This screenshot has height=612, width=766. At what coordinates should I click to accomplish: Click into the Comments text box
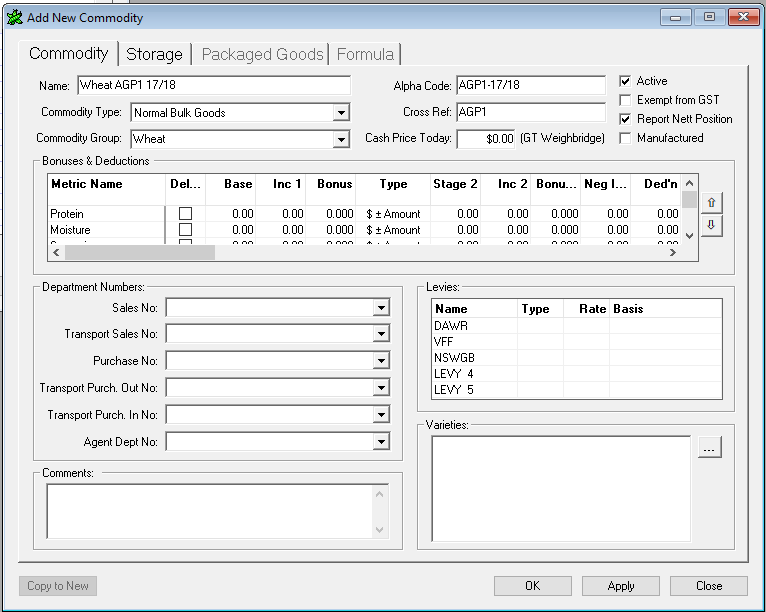click(210, 510)
